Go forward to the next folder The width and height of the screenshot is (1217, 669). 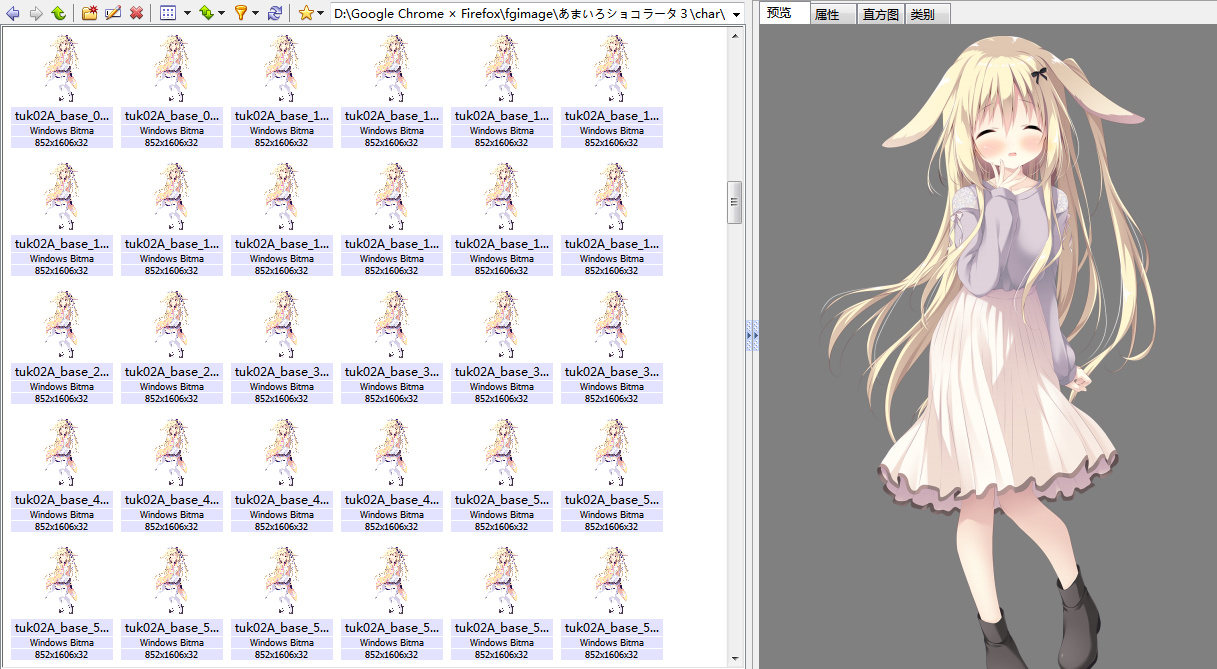click(36, 13)
